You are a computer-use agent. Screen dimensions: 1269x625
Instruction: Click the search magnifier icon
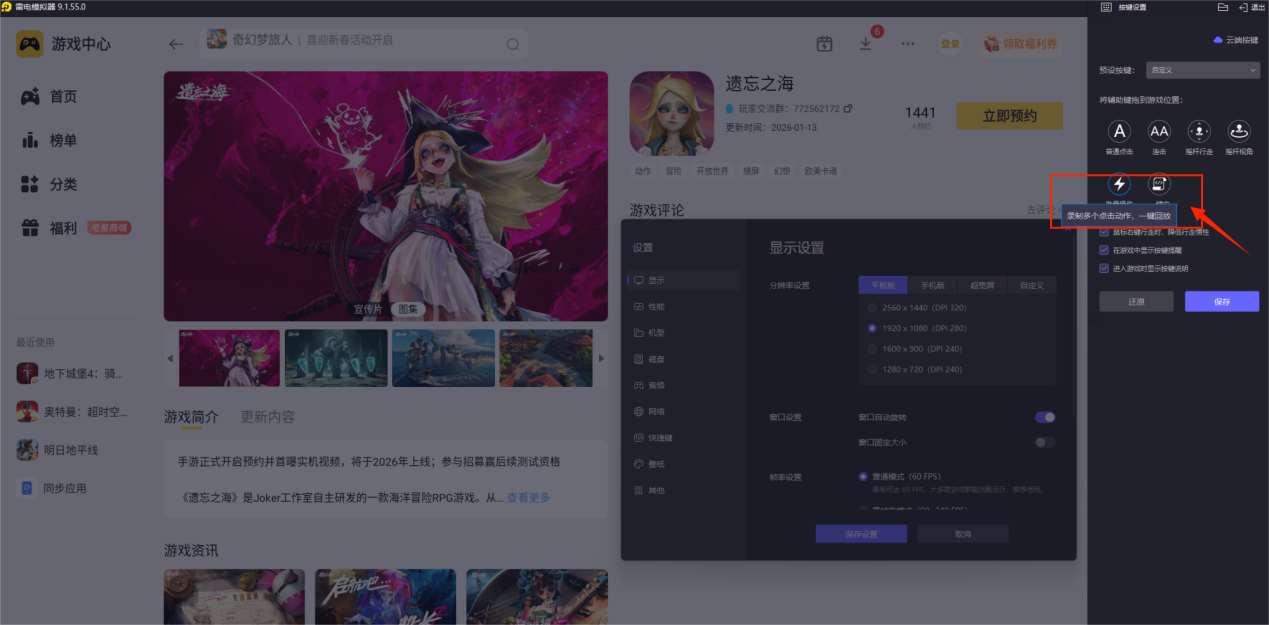point(513,44)
